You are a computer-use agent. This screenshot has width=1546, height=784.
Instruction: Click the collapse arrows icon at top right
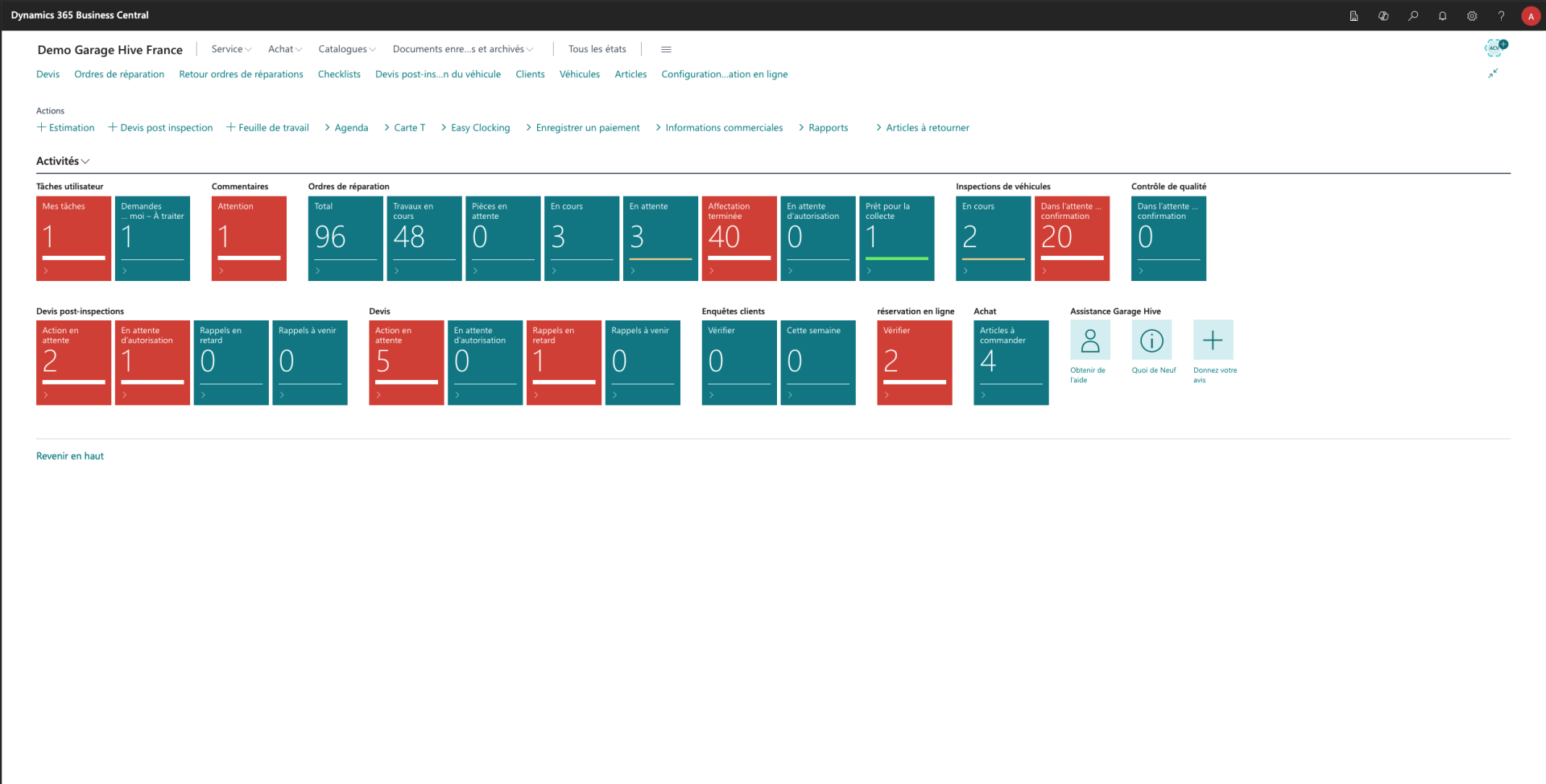point(1493,73)
